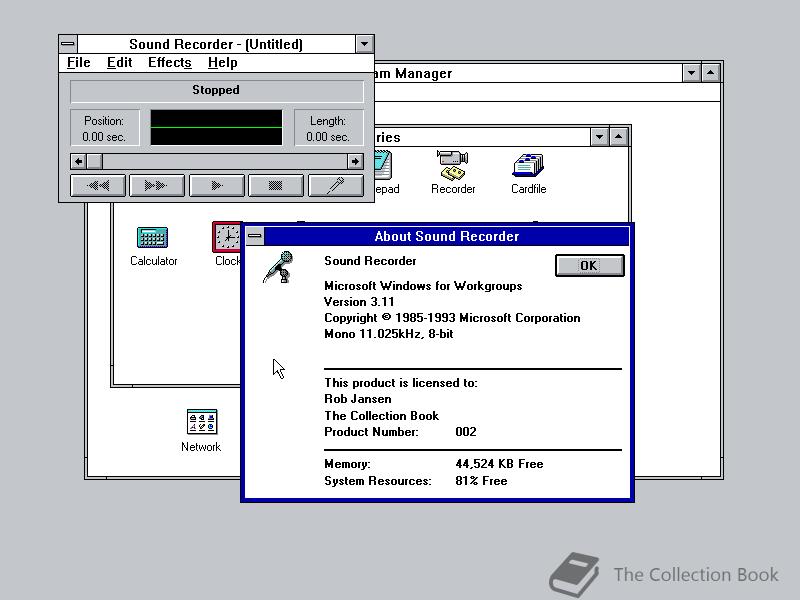The width and height of the screenshot is (800, 600).
Task: Click 'Microsoft Windows for Workgroups' text
Action: (x=423, y=286)
